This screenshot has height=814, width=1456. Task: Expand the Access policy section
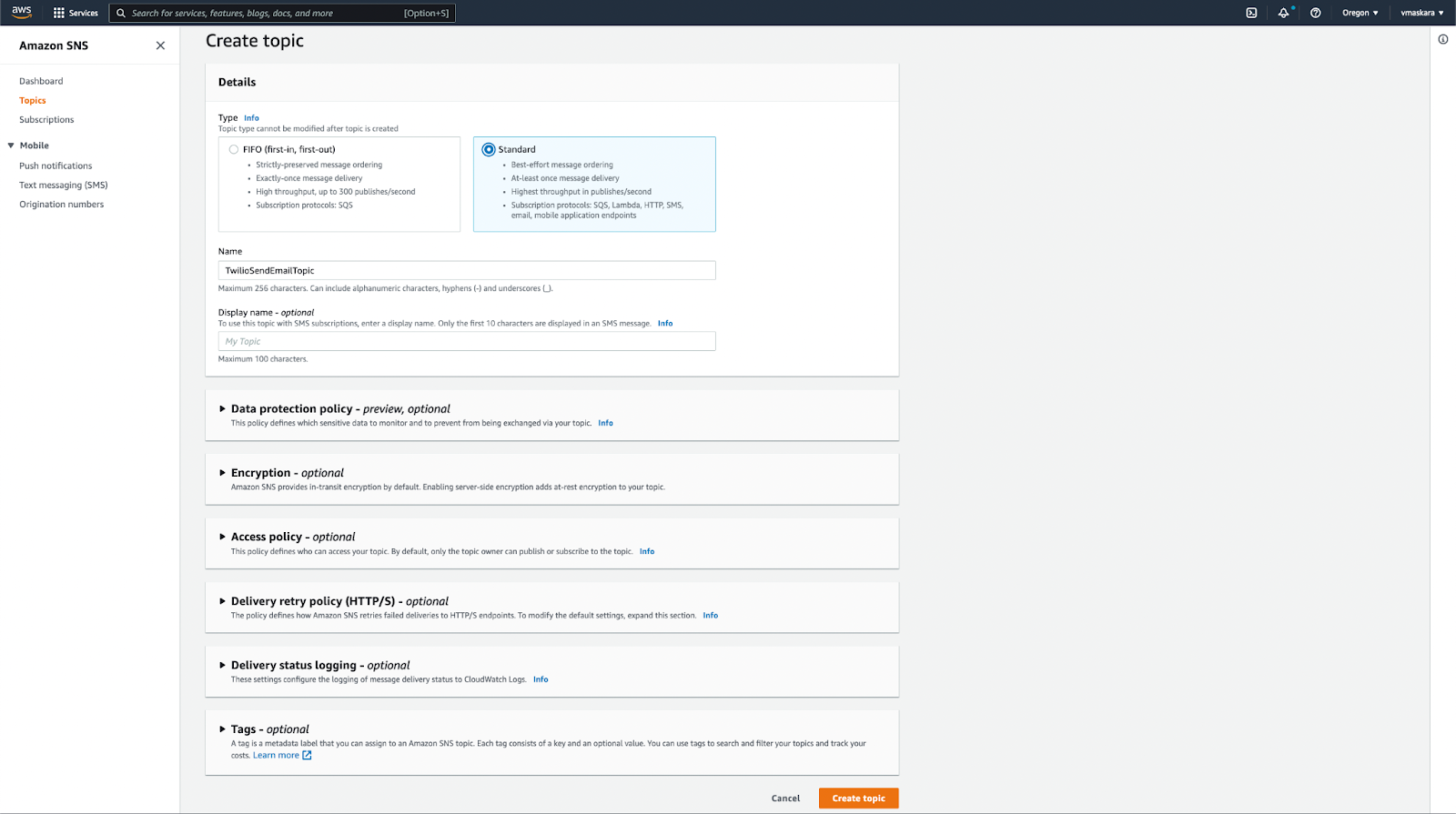222,537
